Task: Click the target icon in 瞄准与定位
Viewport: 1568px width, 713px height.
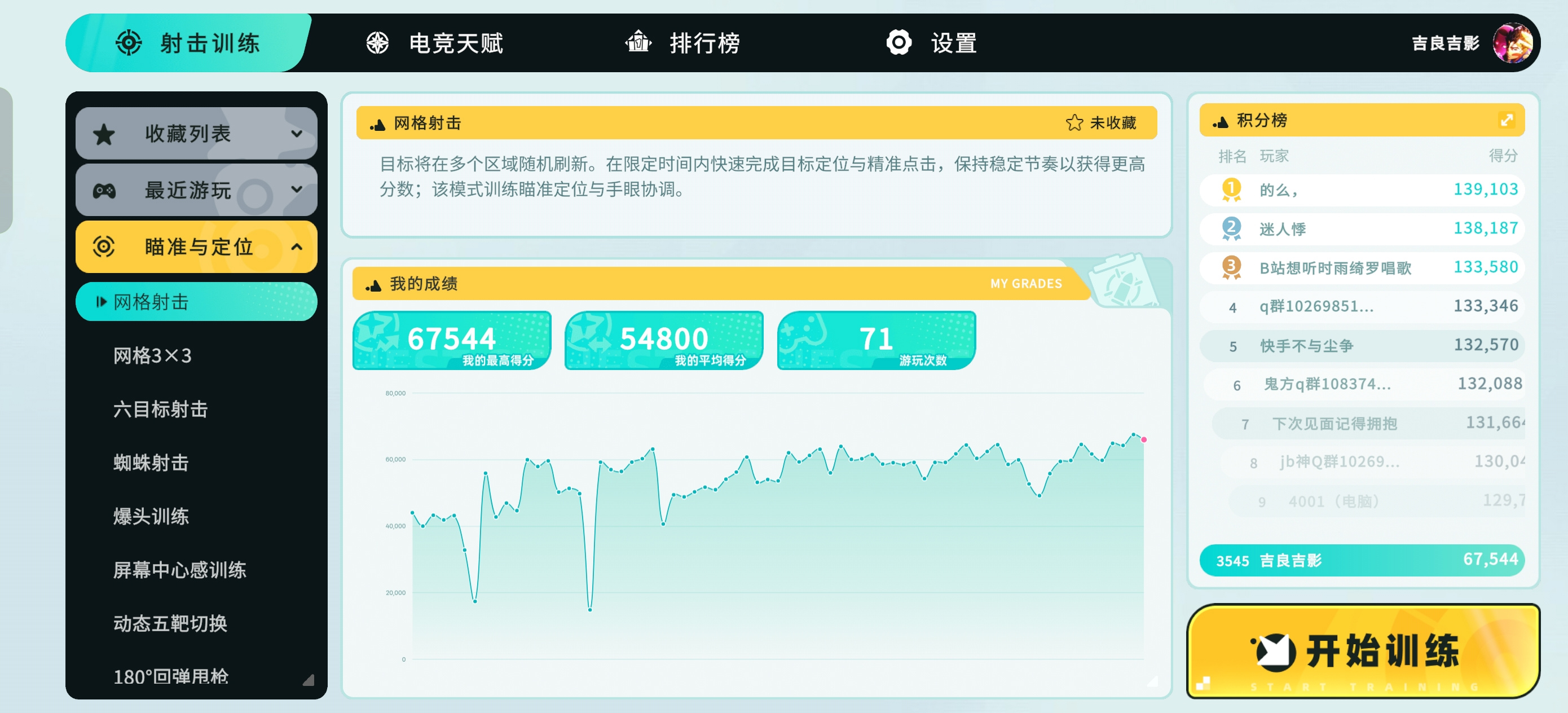Action: (103, 247)
